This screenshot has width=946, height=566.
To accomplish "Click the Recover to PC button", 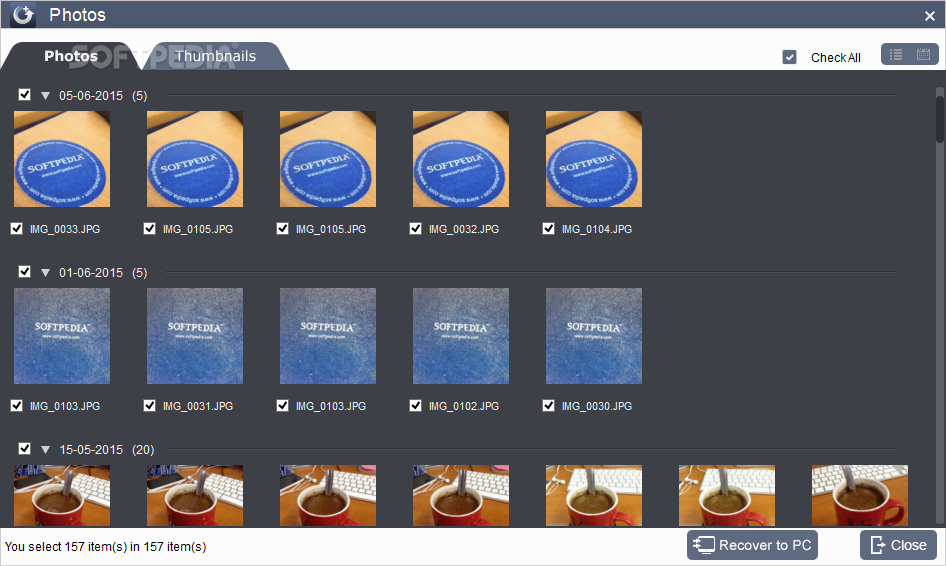I will coord(752,545).
